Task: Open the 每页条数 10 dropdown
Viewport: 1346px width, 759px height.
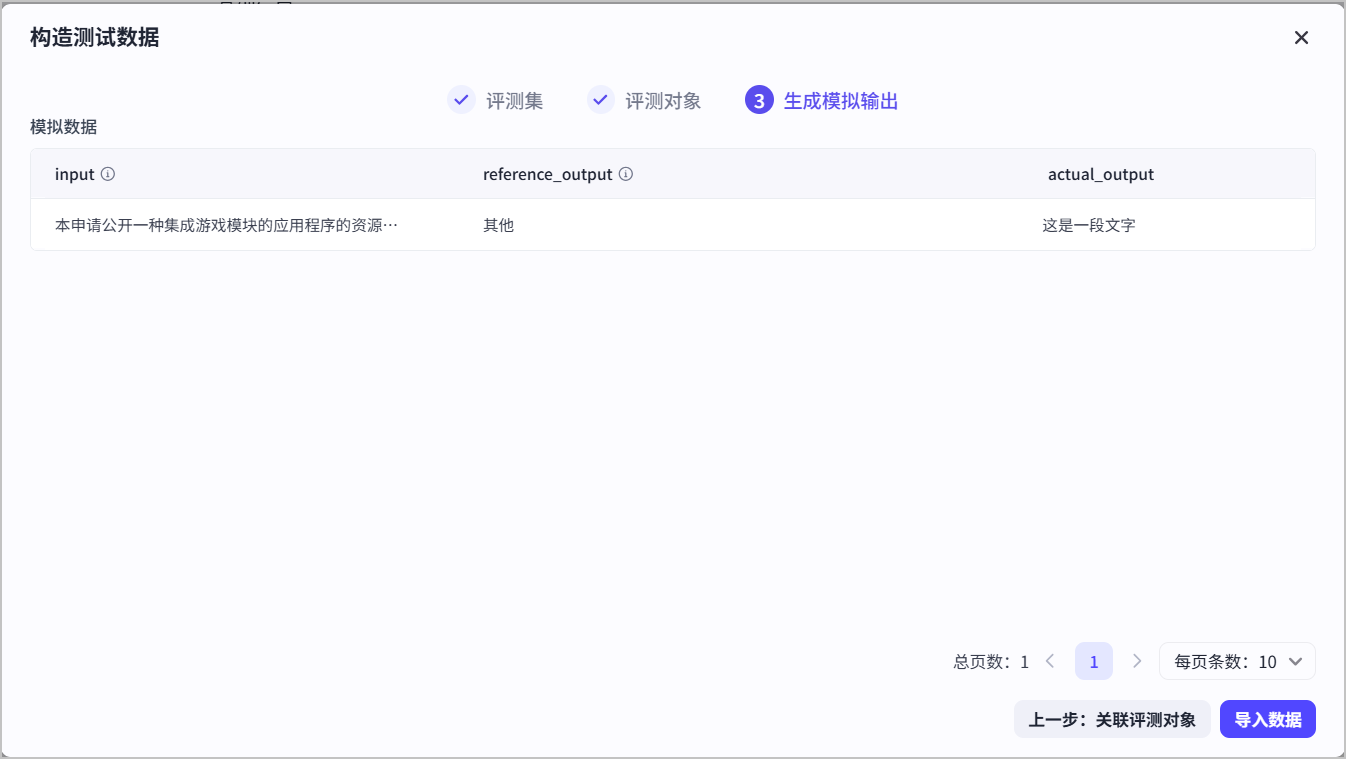Action: pos(1237,661)
